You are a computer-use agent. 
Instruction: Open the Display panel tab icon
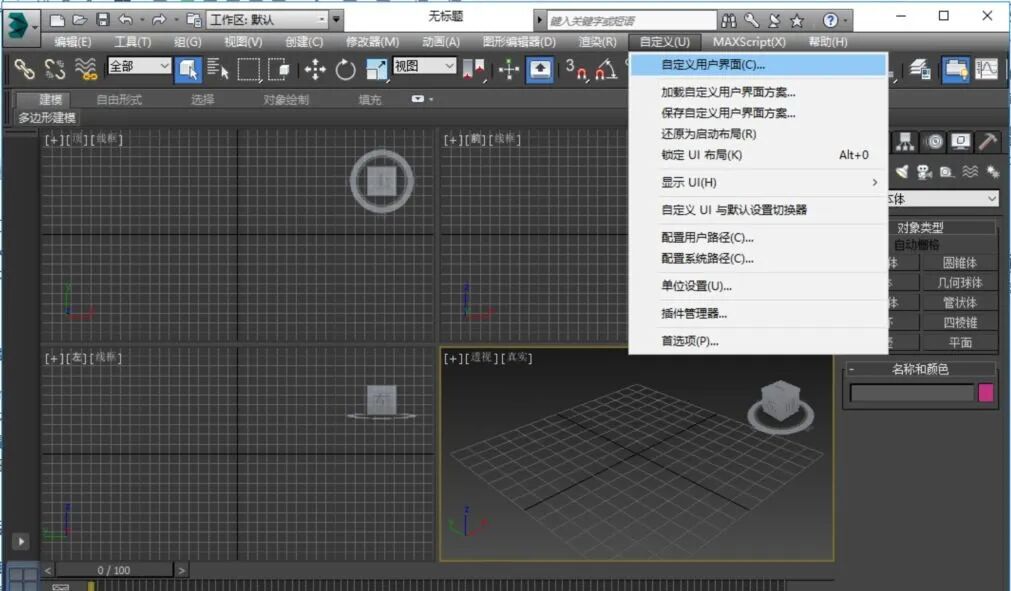click(x=960, y=142)
